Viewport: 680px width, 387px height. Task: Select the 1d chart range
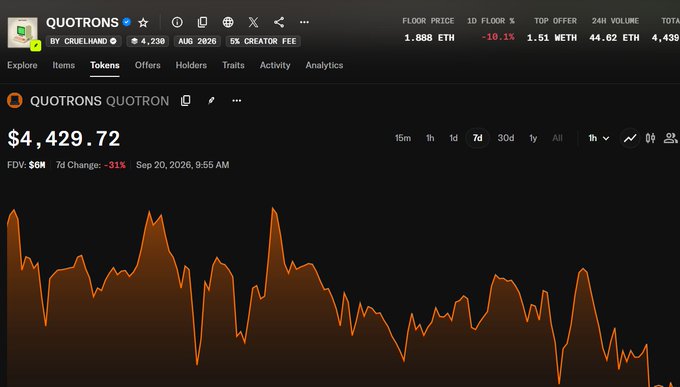tap(453, 138)
